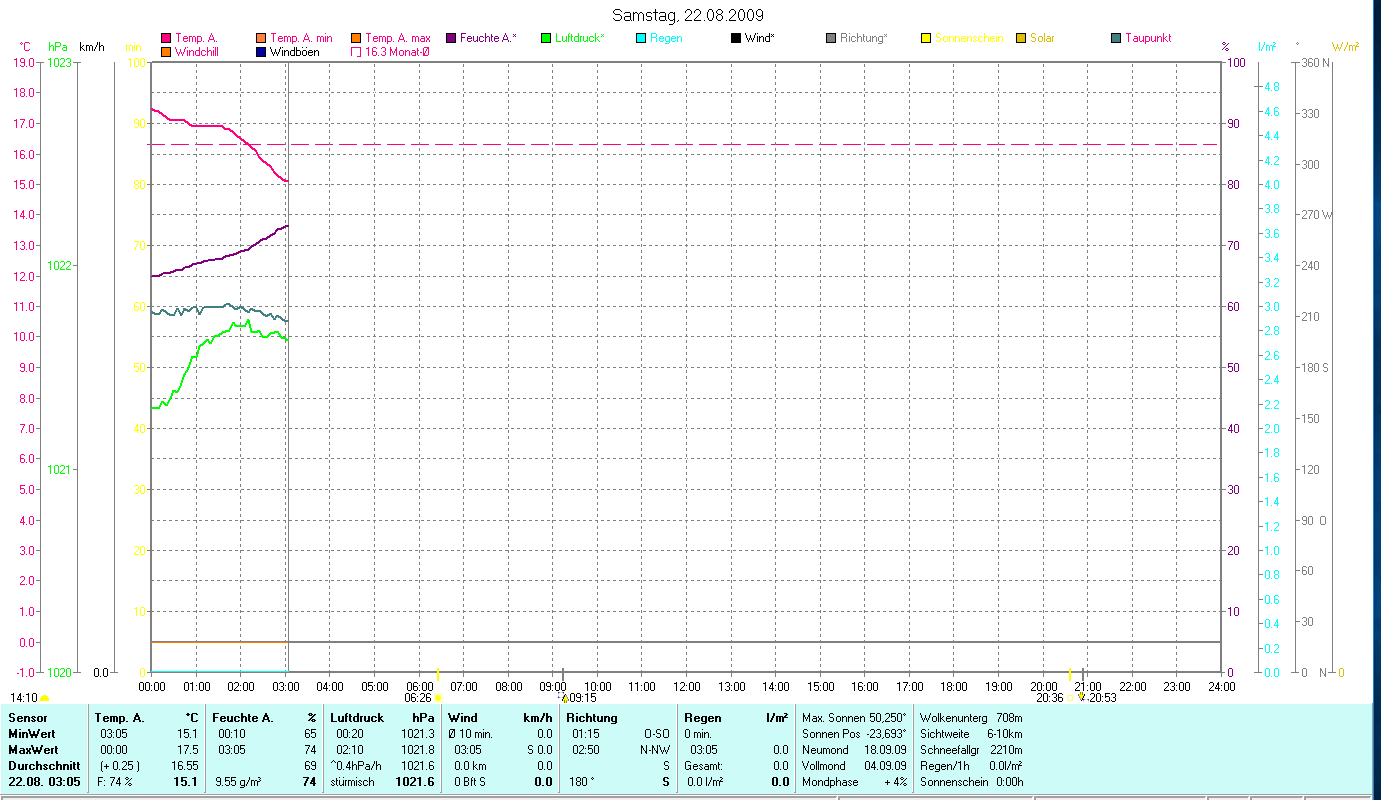This screenshot has height=800, width=1381.
Task: Click the Luftdruck column header in table
Action: [357, 718]
